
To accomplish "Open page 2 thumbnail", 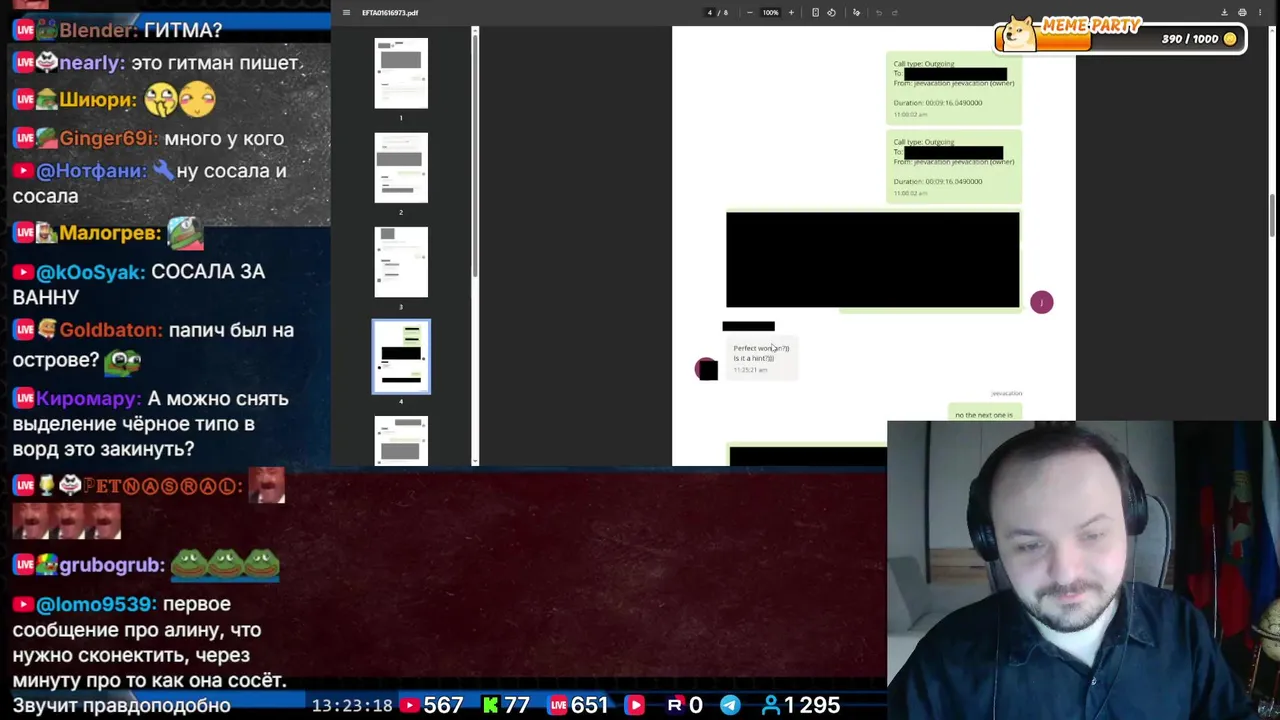I will click(401, 168).
